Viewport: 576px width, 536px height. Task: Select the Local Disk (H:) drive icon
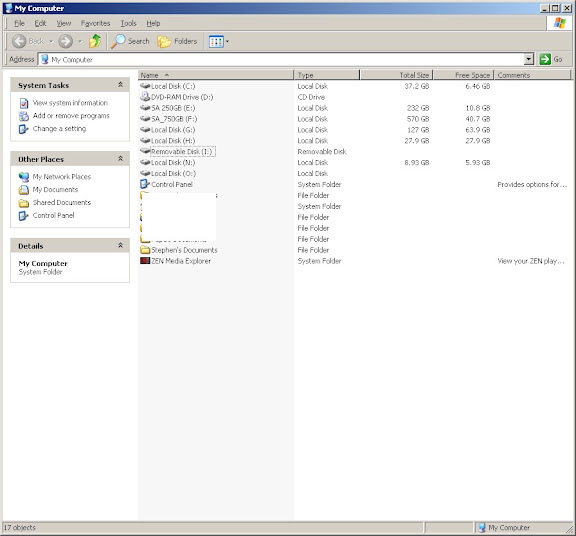coord(145,141)
